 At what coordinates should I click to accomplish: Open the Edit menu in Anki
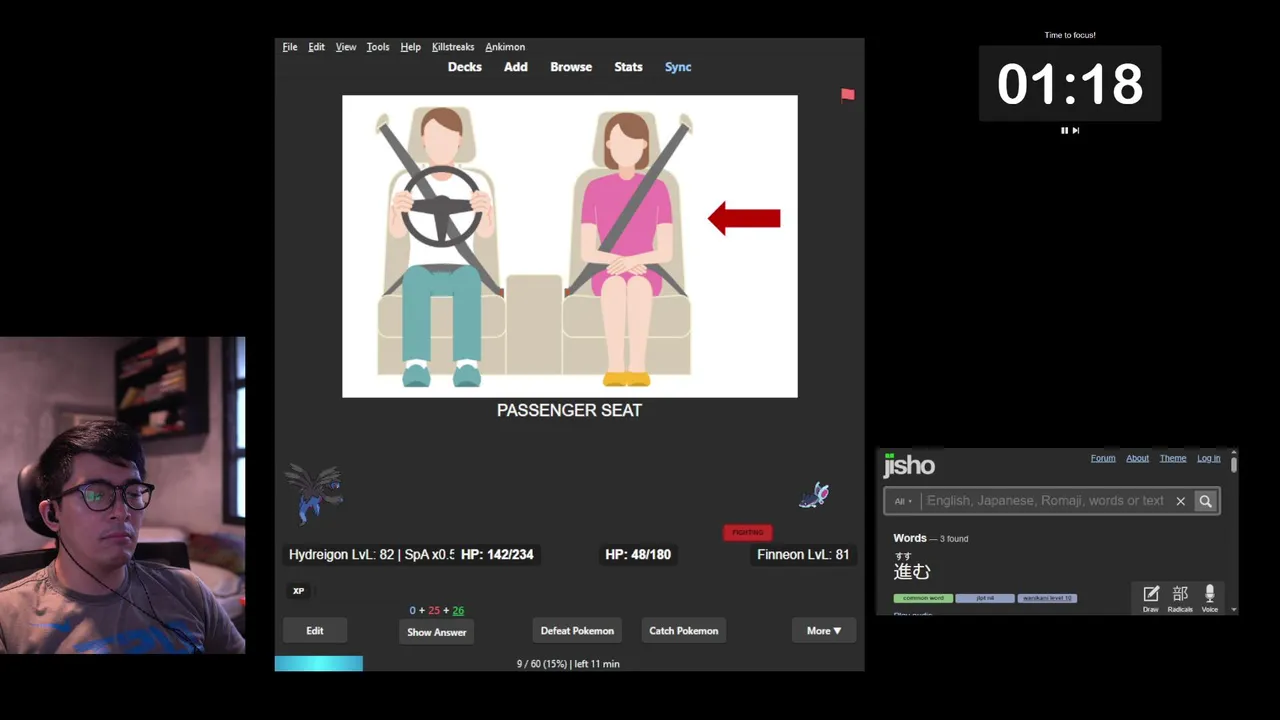(x=316, y=47)
